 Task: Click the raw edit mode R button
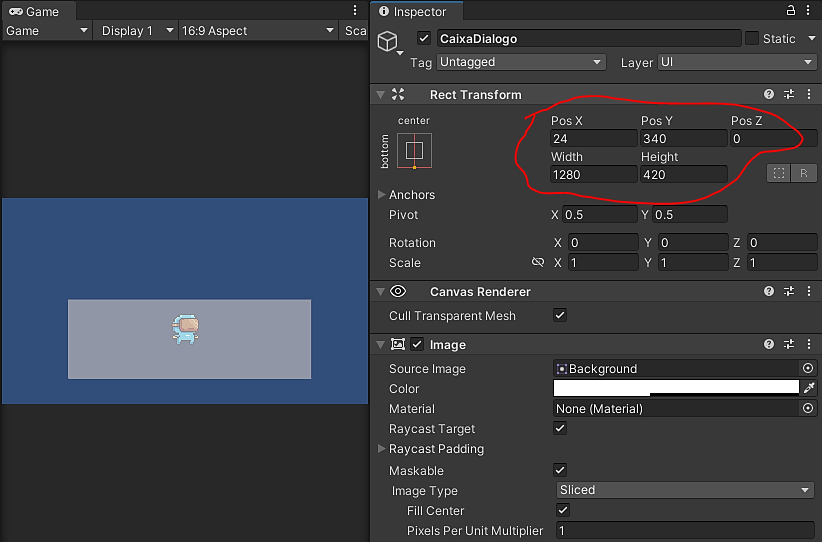click(803, 173)
